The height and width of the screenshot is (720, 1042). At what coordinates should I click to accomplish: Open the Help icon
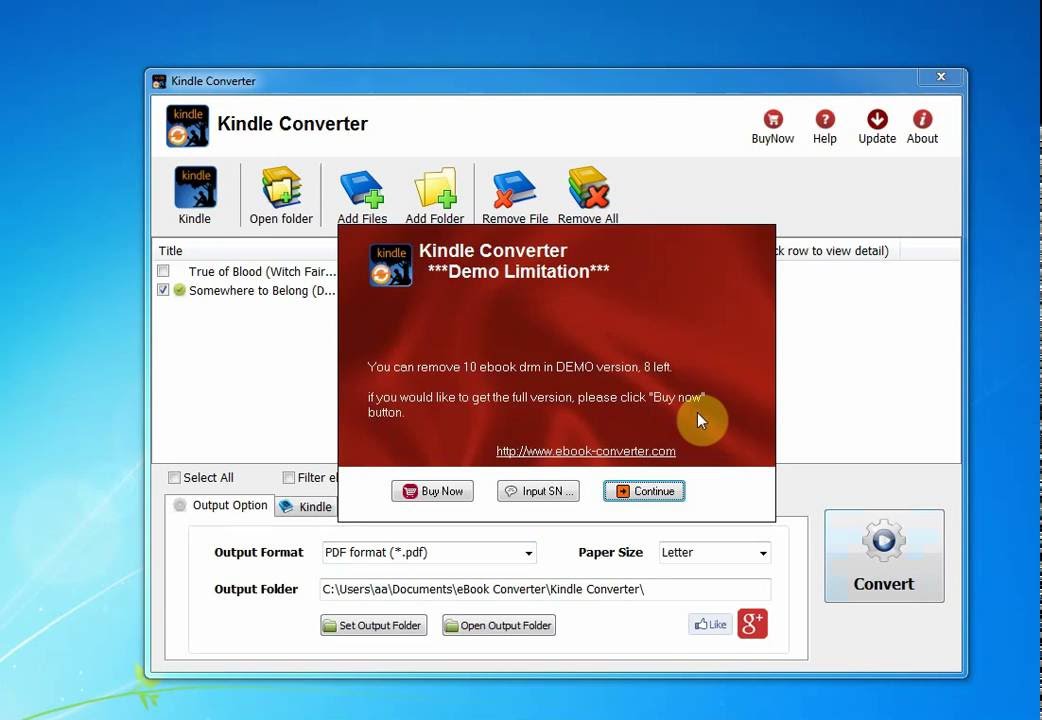825,120
